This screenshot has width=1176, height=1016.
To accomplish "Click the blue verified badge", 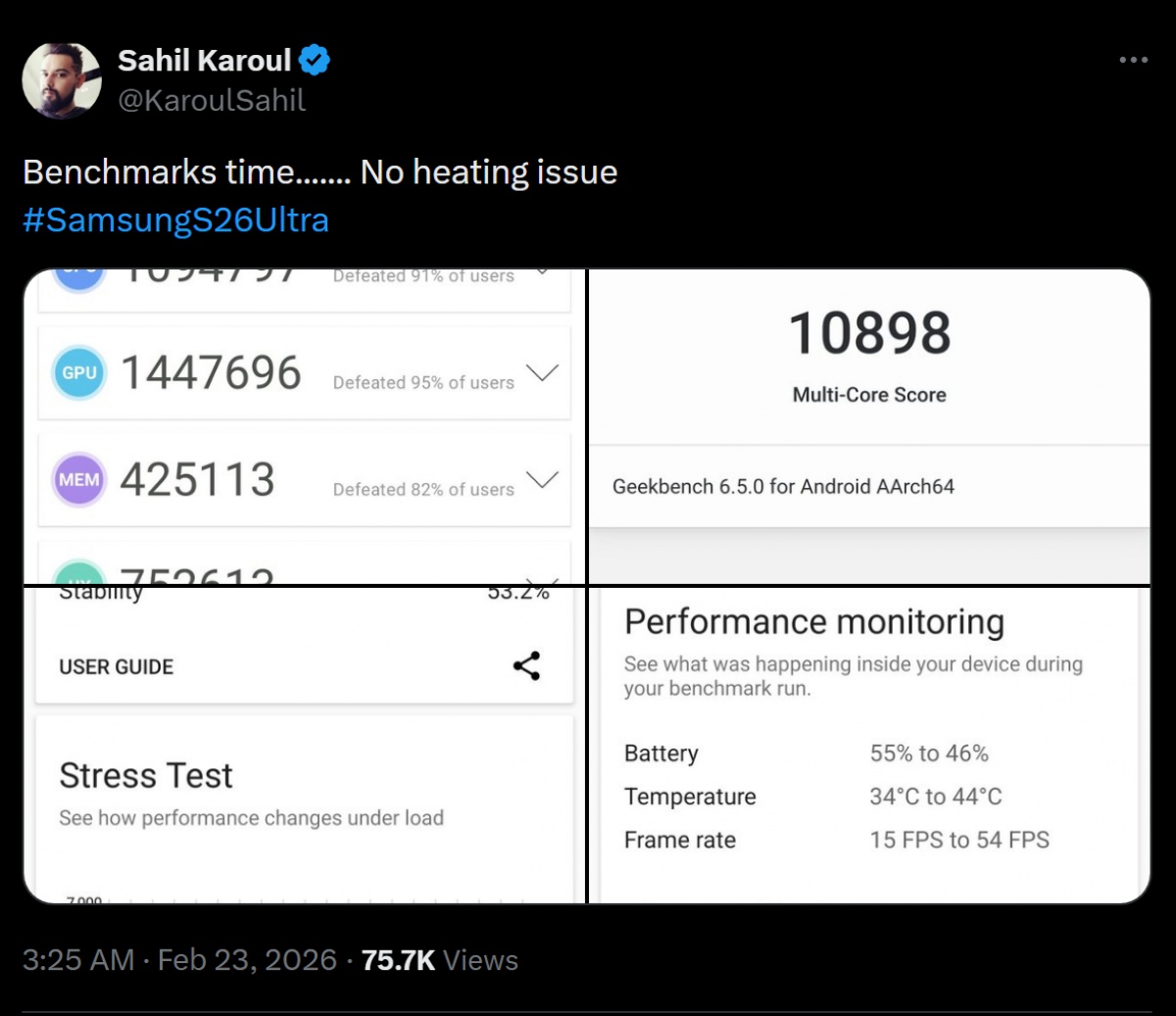I will coord(315,61).
